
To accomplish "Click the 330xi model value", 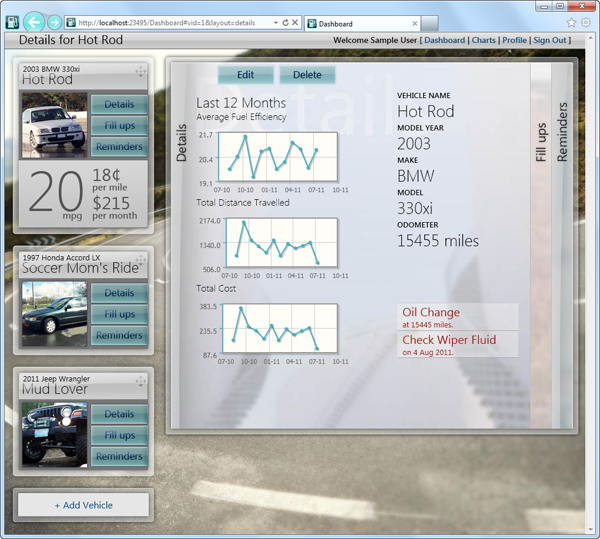I will pyautogui.click(x=415, y=208).
